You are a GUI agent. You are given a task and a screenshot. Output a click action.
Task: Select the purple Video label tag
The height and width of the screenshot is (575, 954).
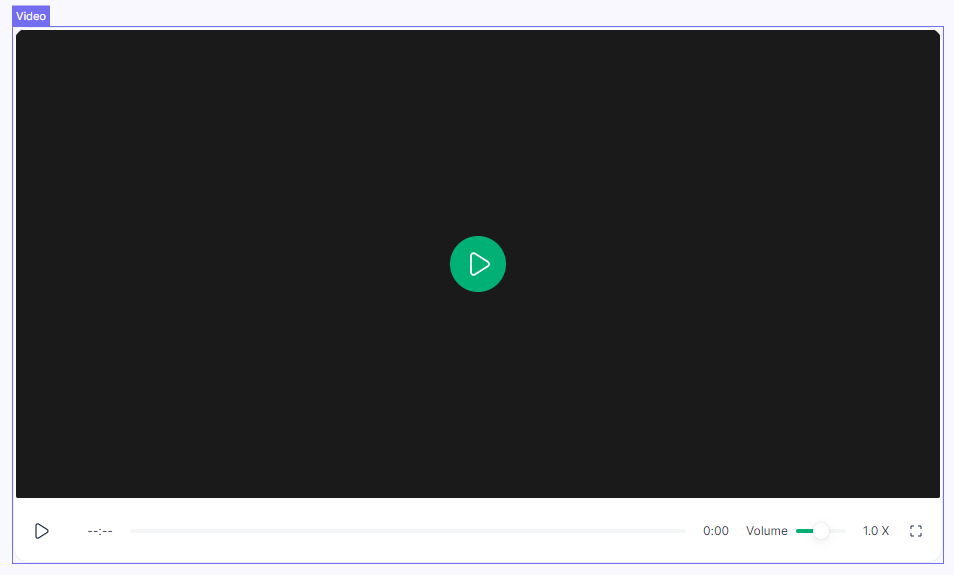pos(31,16)
